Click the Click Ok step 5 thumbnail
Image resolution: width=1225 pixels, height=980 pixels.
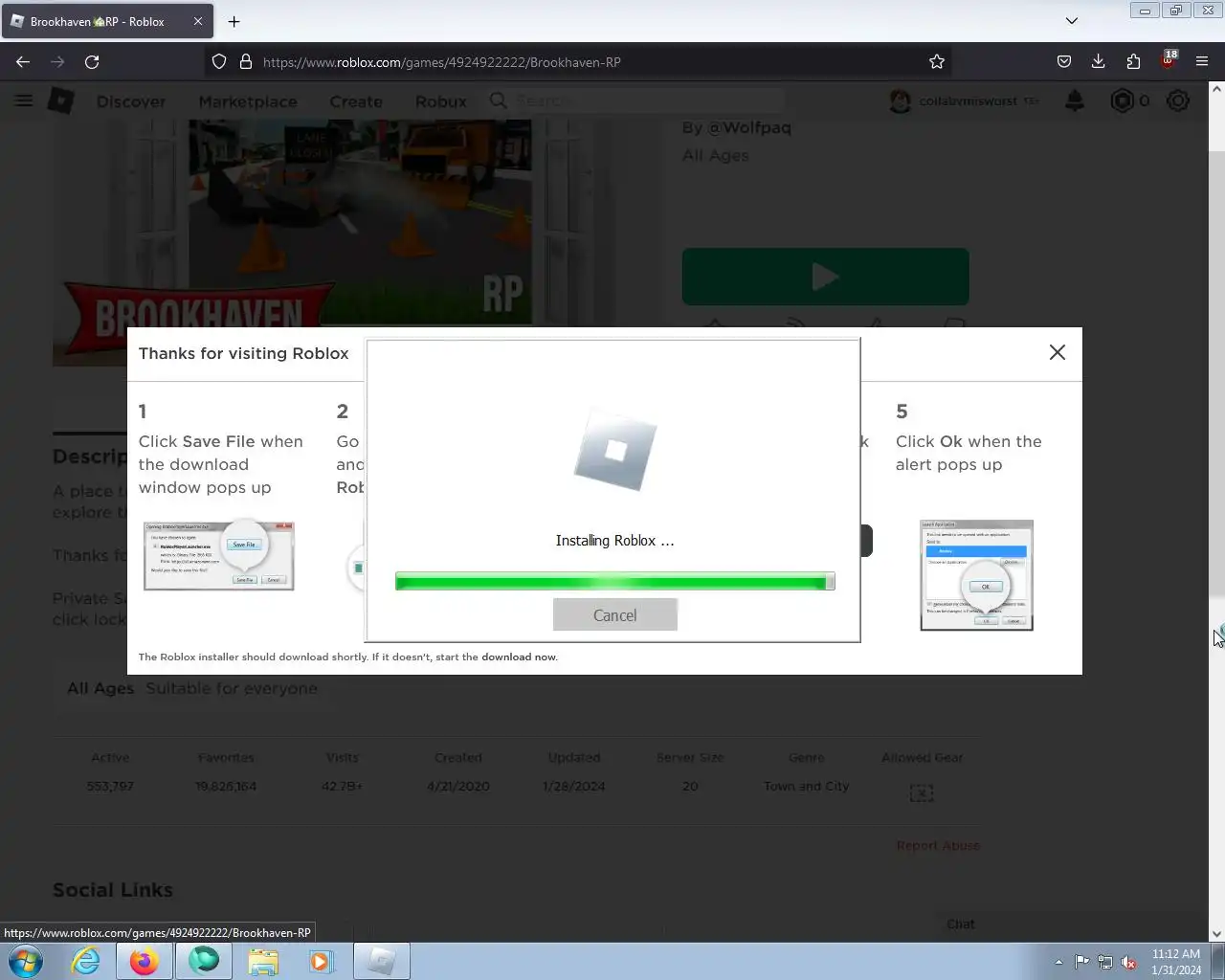976,575
